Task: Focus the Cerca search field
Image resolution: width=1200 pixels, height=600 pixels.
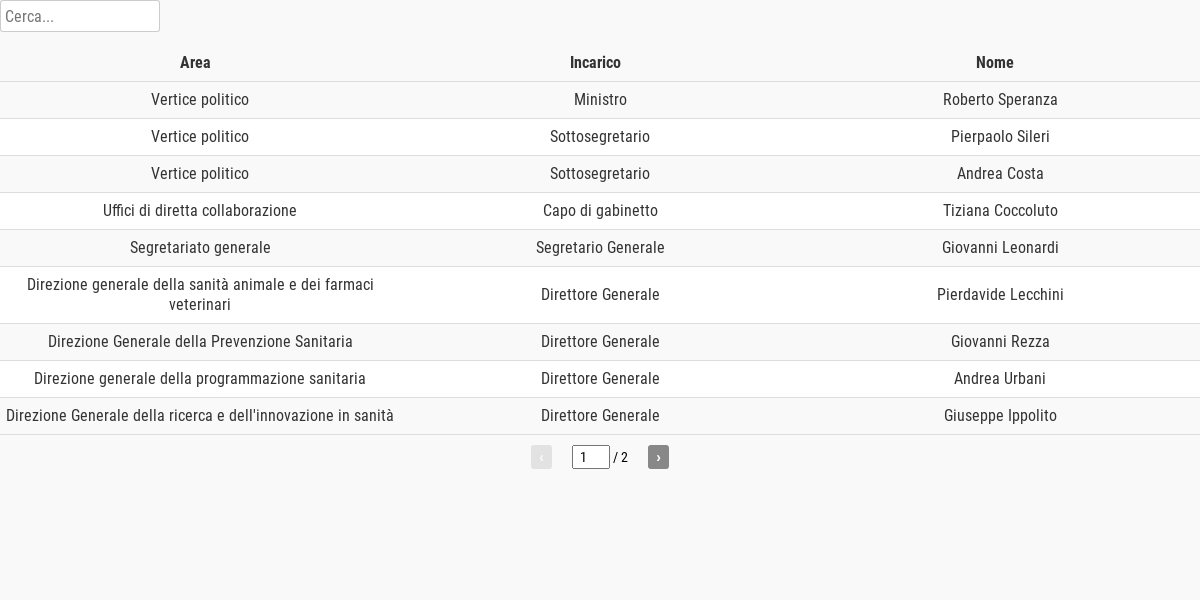Action: (80, 16)
